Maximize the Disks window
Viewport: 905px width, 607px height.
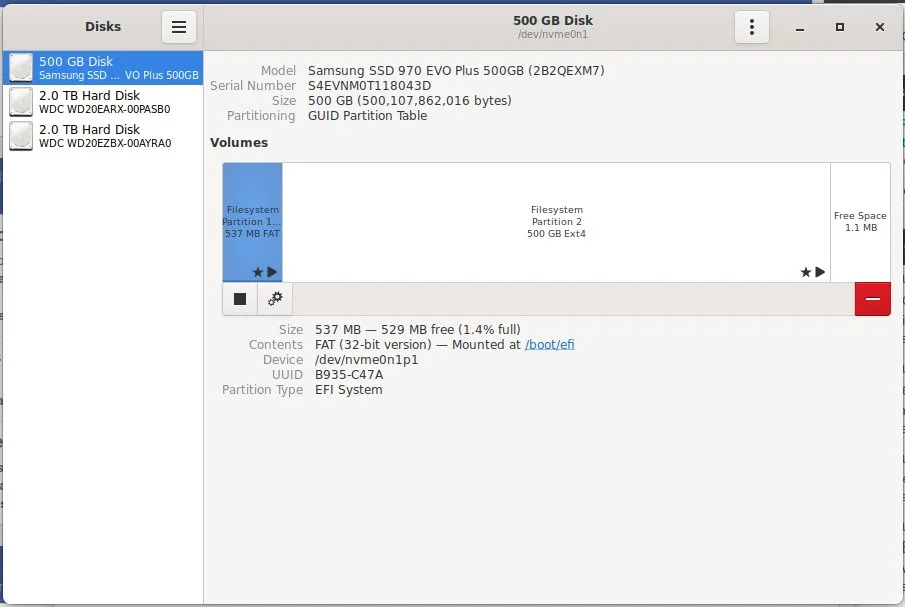(x=840, y=27)
